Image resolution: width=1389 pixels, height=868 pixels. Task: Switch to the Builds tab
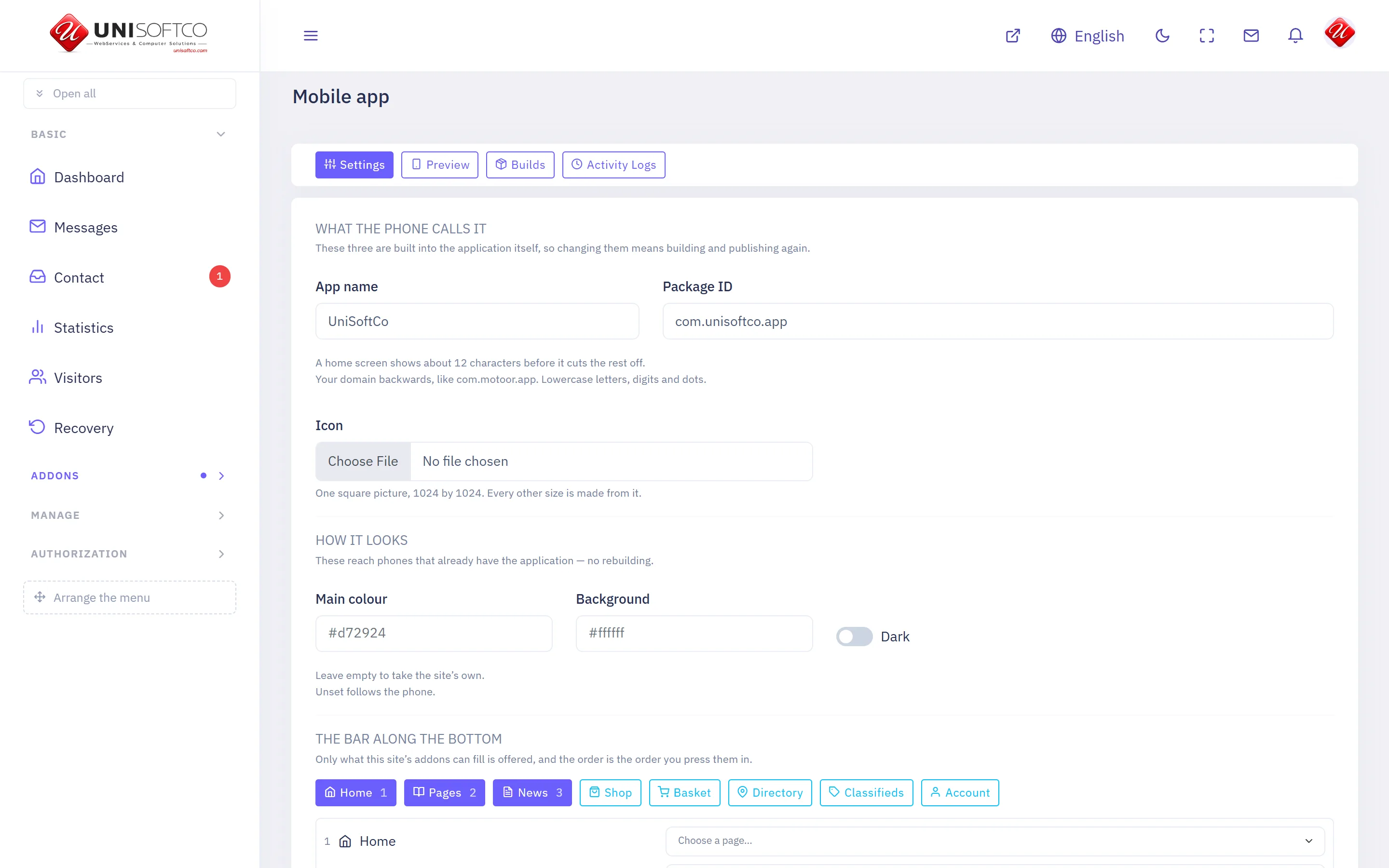click(x=520, y=165)
